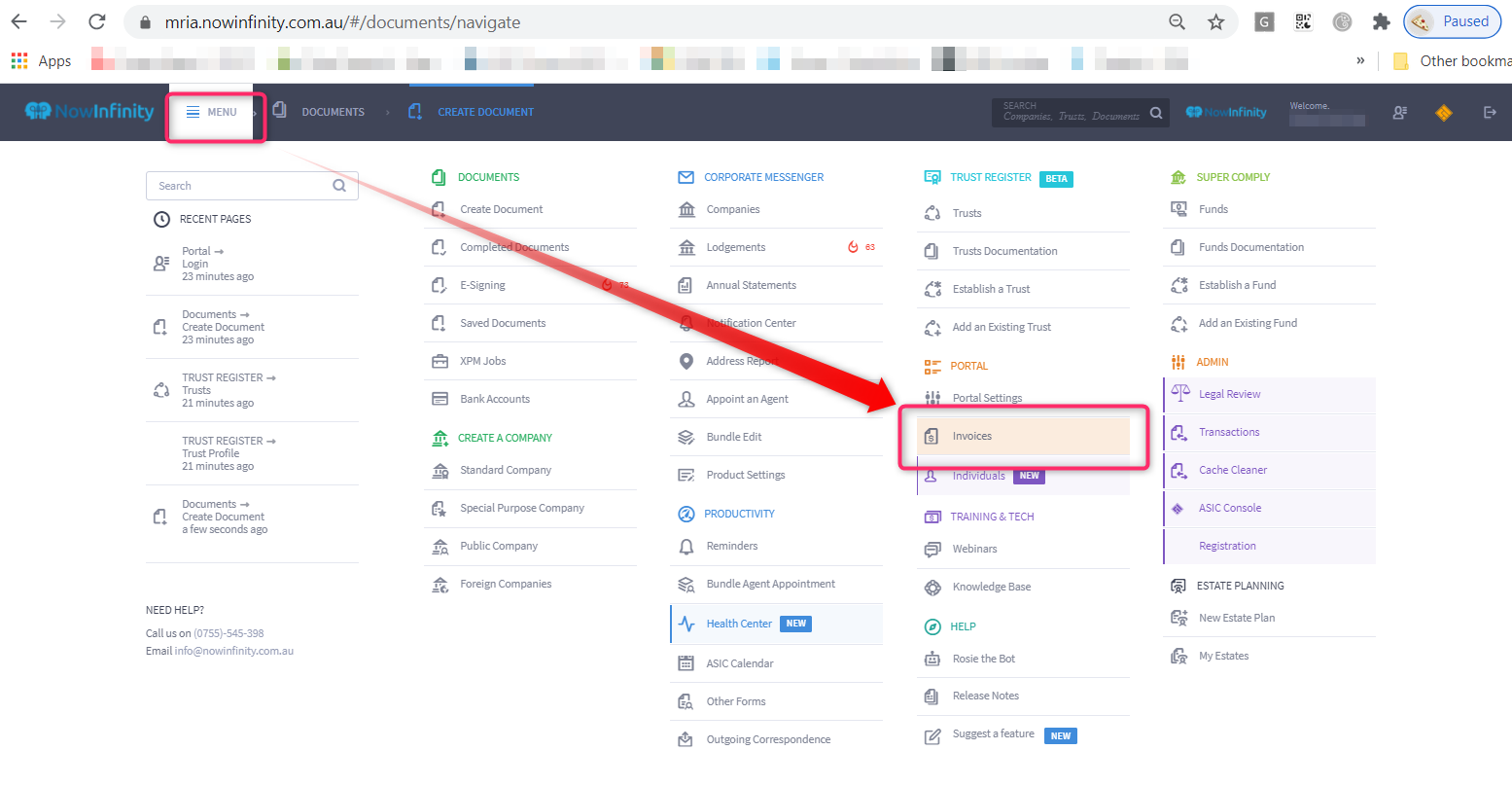Click Legal Review scales icon
The image size is (1512, 786).
point(1180,393)
